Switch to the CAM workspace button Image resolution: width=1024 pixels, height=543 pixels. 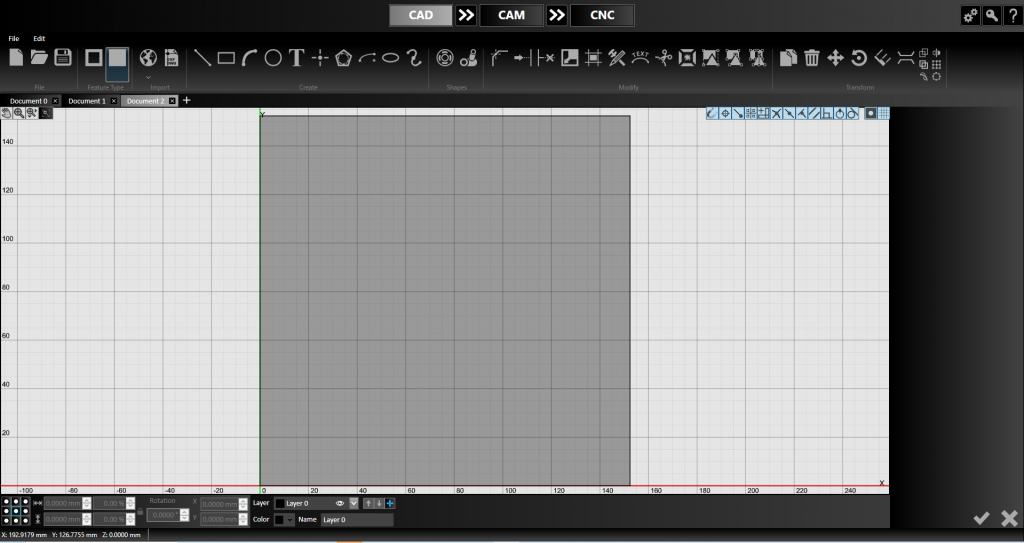click(511, 15)
